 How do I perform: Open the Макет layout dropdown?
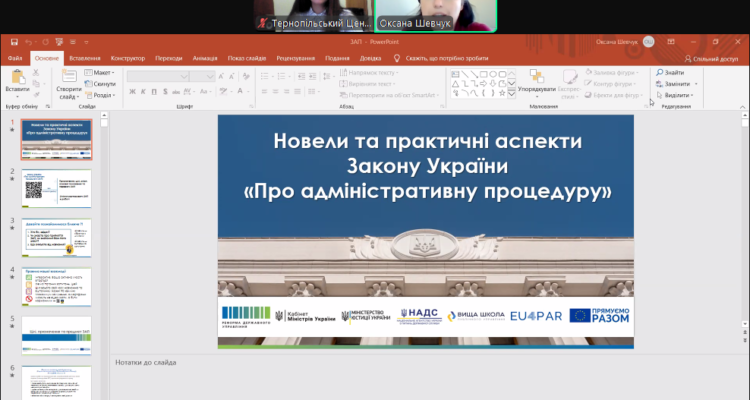click(100, 73)
